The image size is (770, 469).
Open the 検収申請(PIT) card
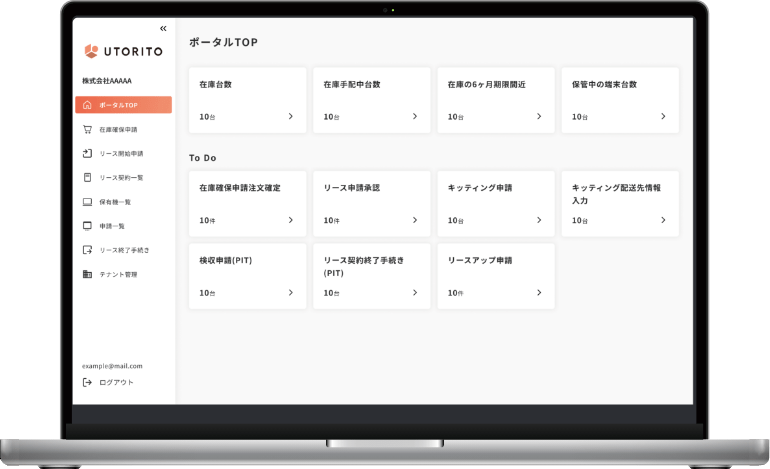coord(247,276)
